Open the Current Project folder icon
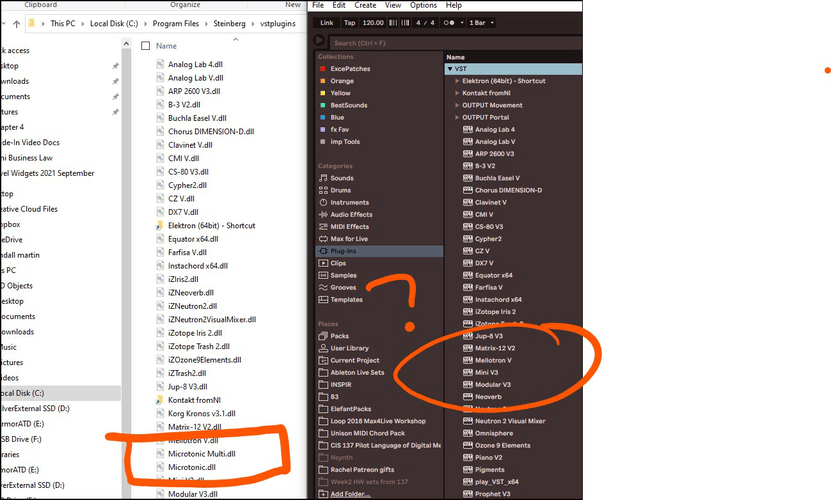Screen dimensions: 831x500 323,361
